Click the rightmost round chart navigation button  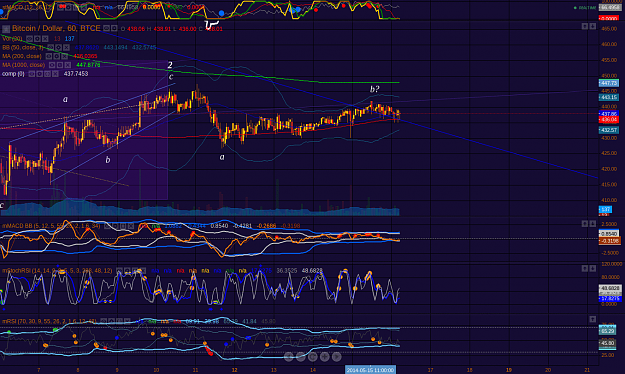(336, 356)
